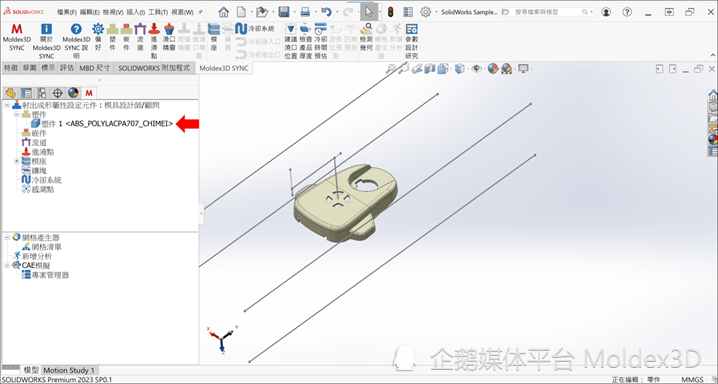The image size is (718, 384).
Task: Select the Moldex3D manager tab icon
Action: (89, 93)
